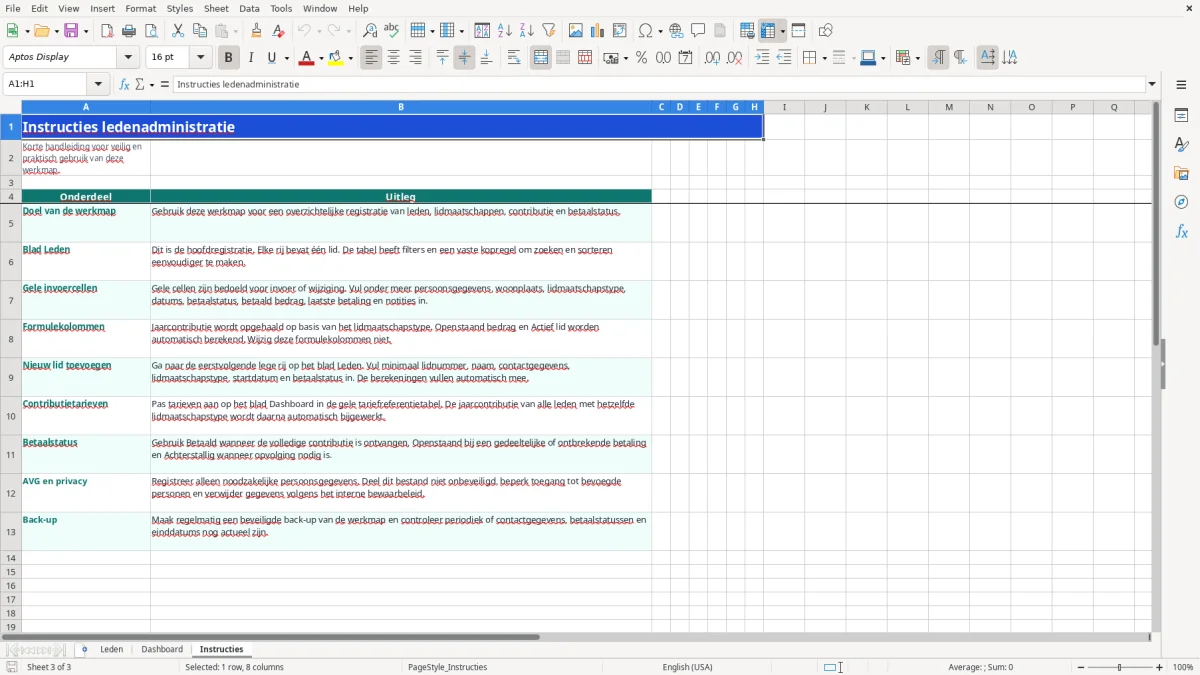Click the Define Print Area icon
1200x675 pixels.
[x=747, y=31]
